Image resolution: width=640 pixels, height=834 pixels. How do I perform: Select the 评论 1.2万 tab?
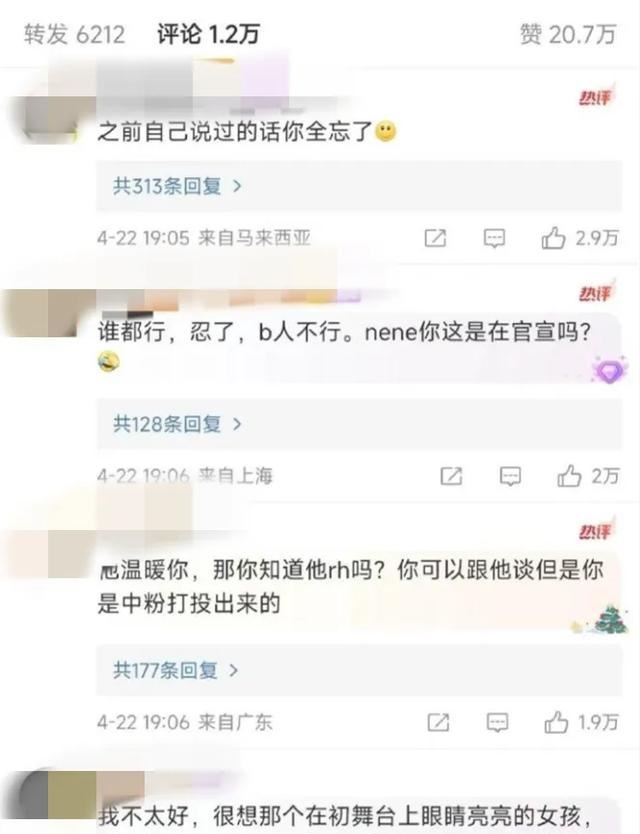click(208, 34)
